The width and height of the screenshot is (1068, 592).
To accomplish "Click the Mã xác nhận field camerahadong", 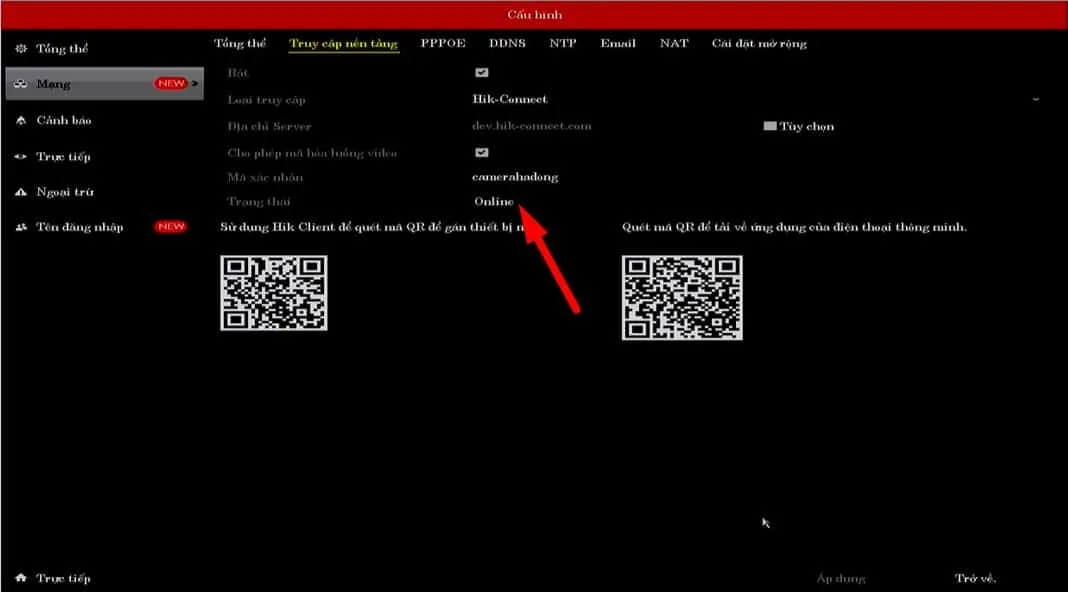I will (515, 177).
